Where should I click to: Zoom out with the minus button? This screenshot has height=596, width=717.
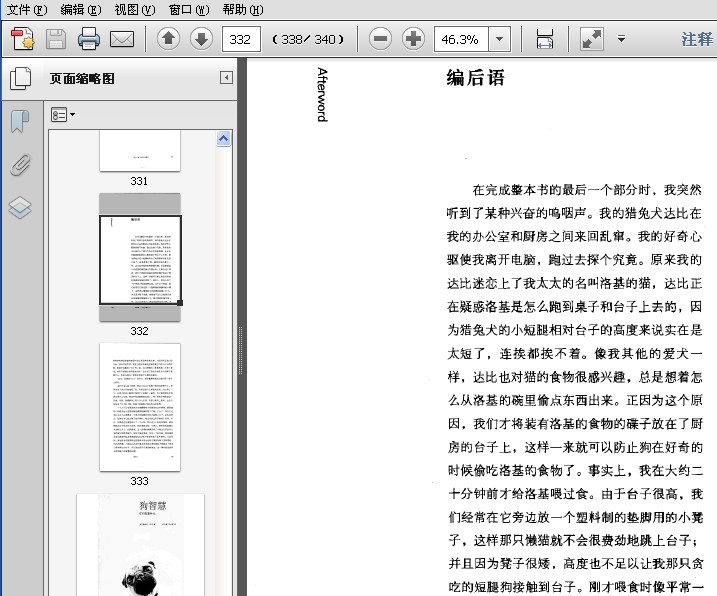(x=380, y=40)
